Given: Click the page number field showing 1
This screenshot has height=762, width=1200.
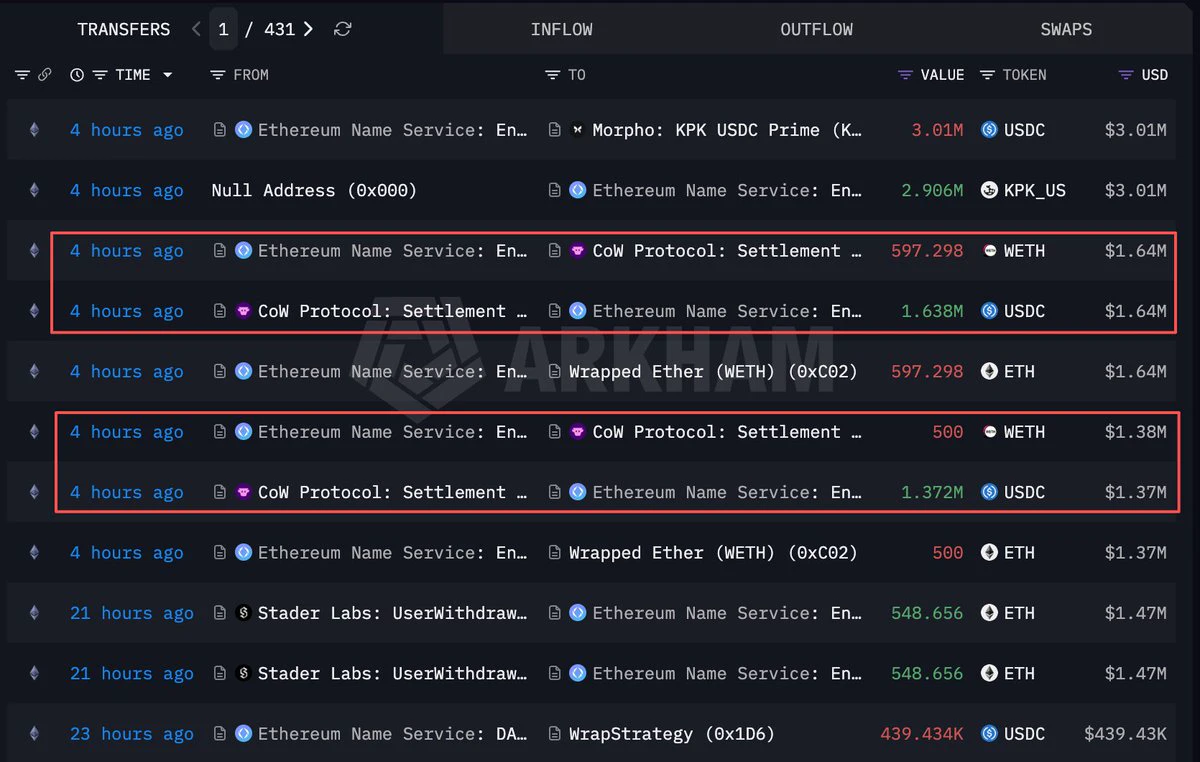Looking at the screenshot, I should click(x=223, y=29).
